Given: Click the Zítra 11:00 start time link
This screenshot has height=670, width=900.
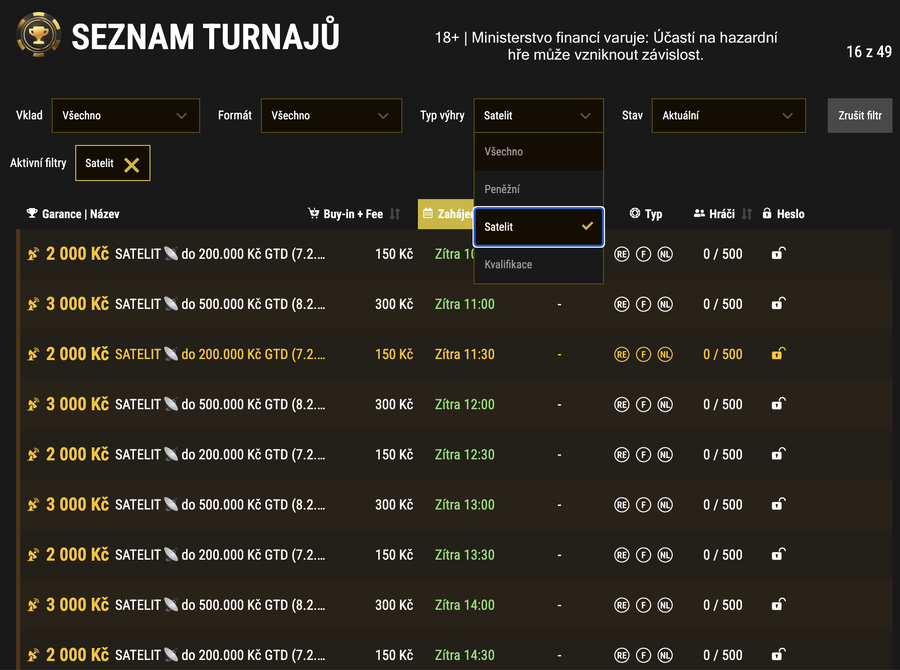Looking at the screenshot, I should tap(464, 304).
